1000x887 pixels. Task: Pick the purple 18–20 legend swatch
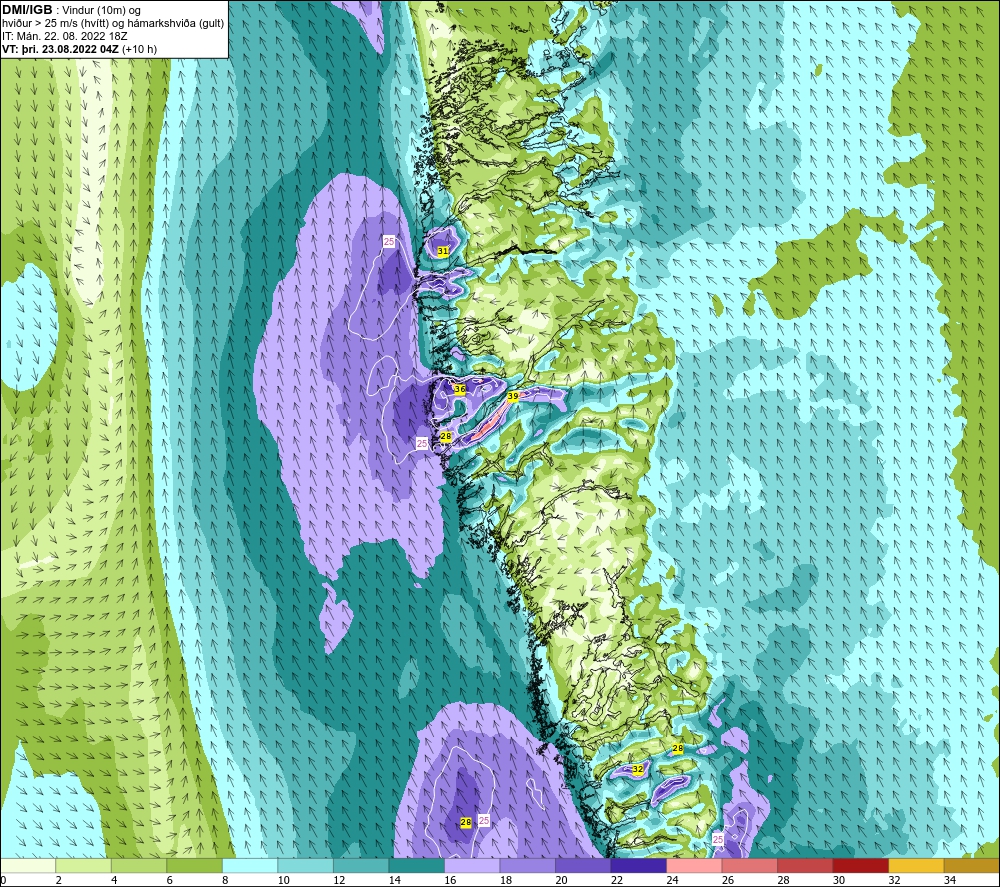tap(527, 866)
